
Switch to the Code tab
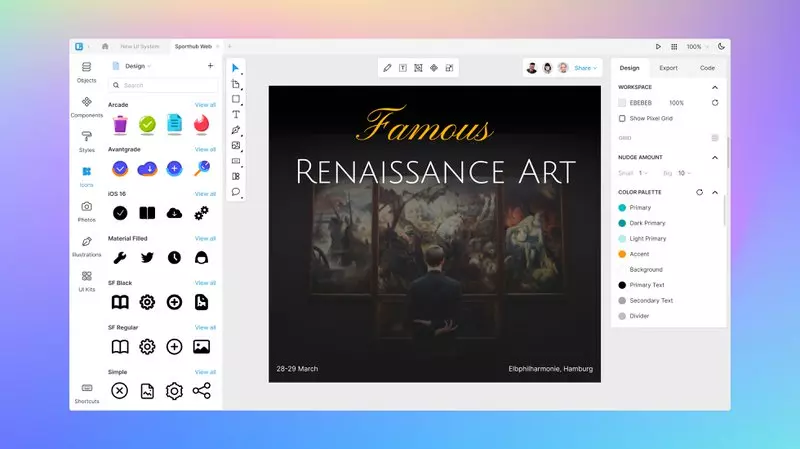pyautogui.click(x=707, y=68)
